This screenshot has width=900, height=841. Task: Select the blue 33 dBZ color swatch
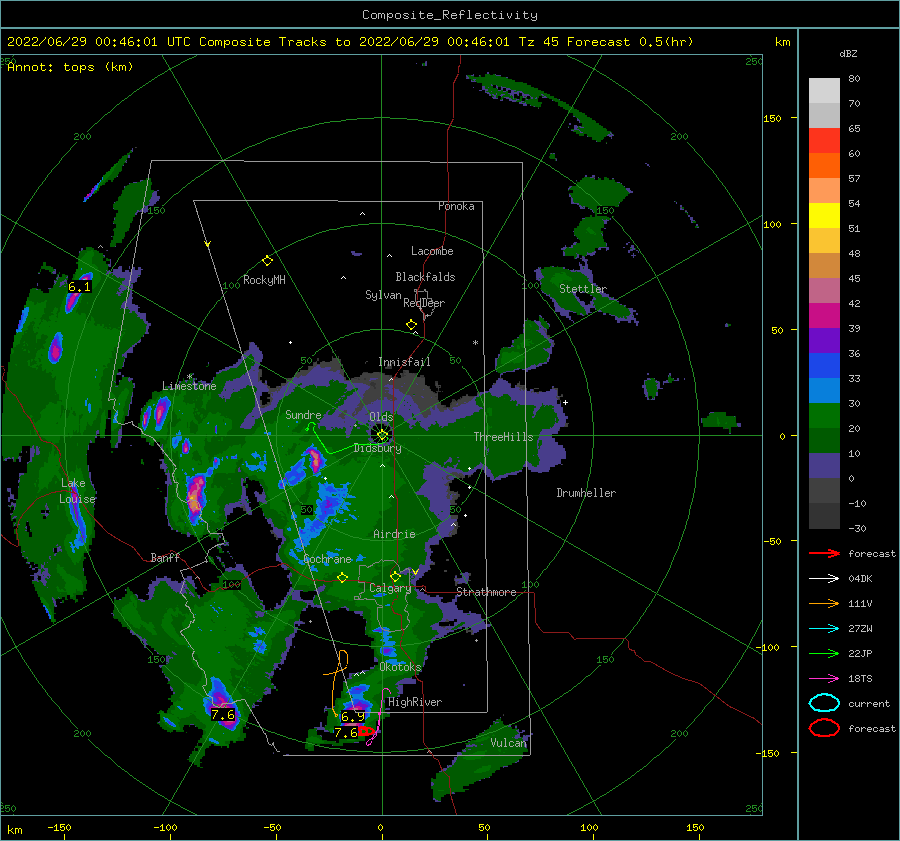click(824, 390)
